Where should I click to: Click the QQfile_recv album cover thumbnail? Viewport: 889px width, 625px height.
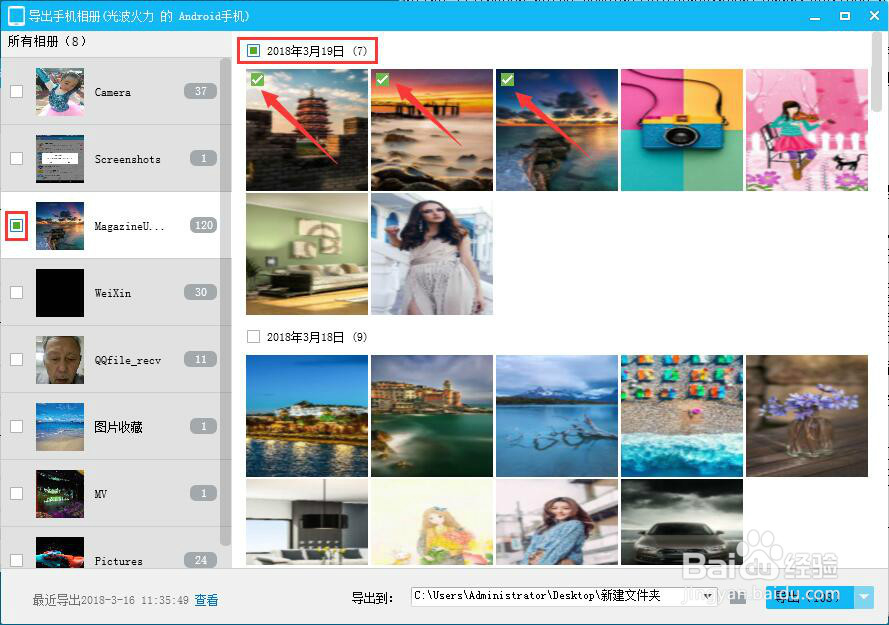click(59, 359)
